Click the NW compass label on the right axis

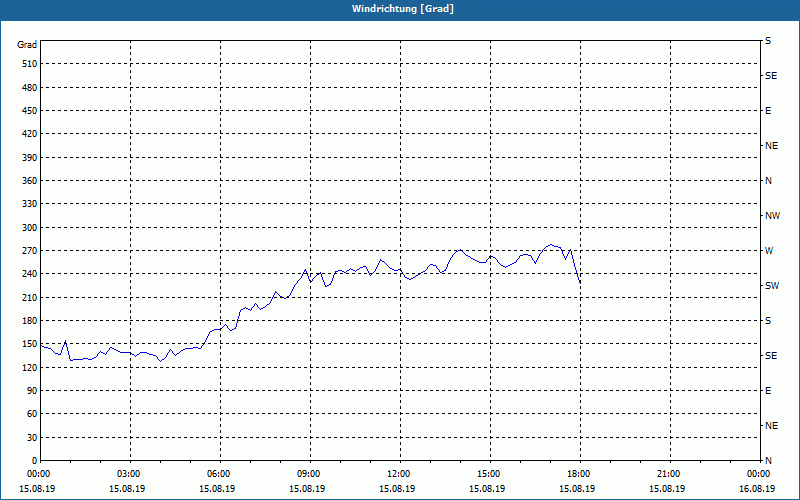pyautogui.click(x=772, y=216)
